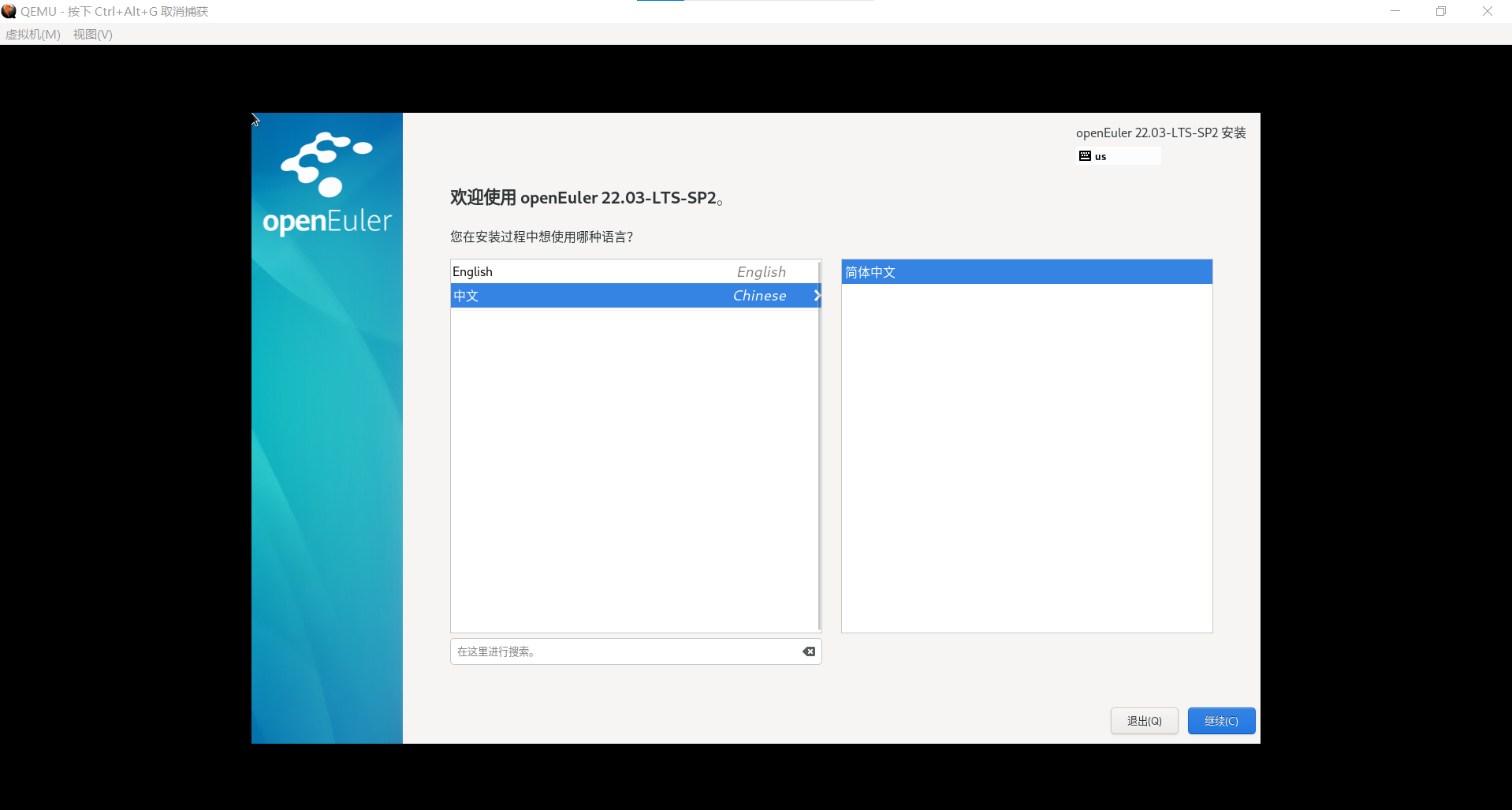Select English in the language list

coord(635,271)
